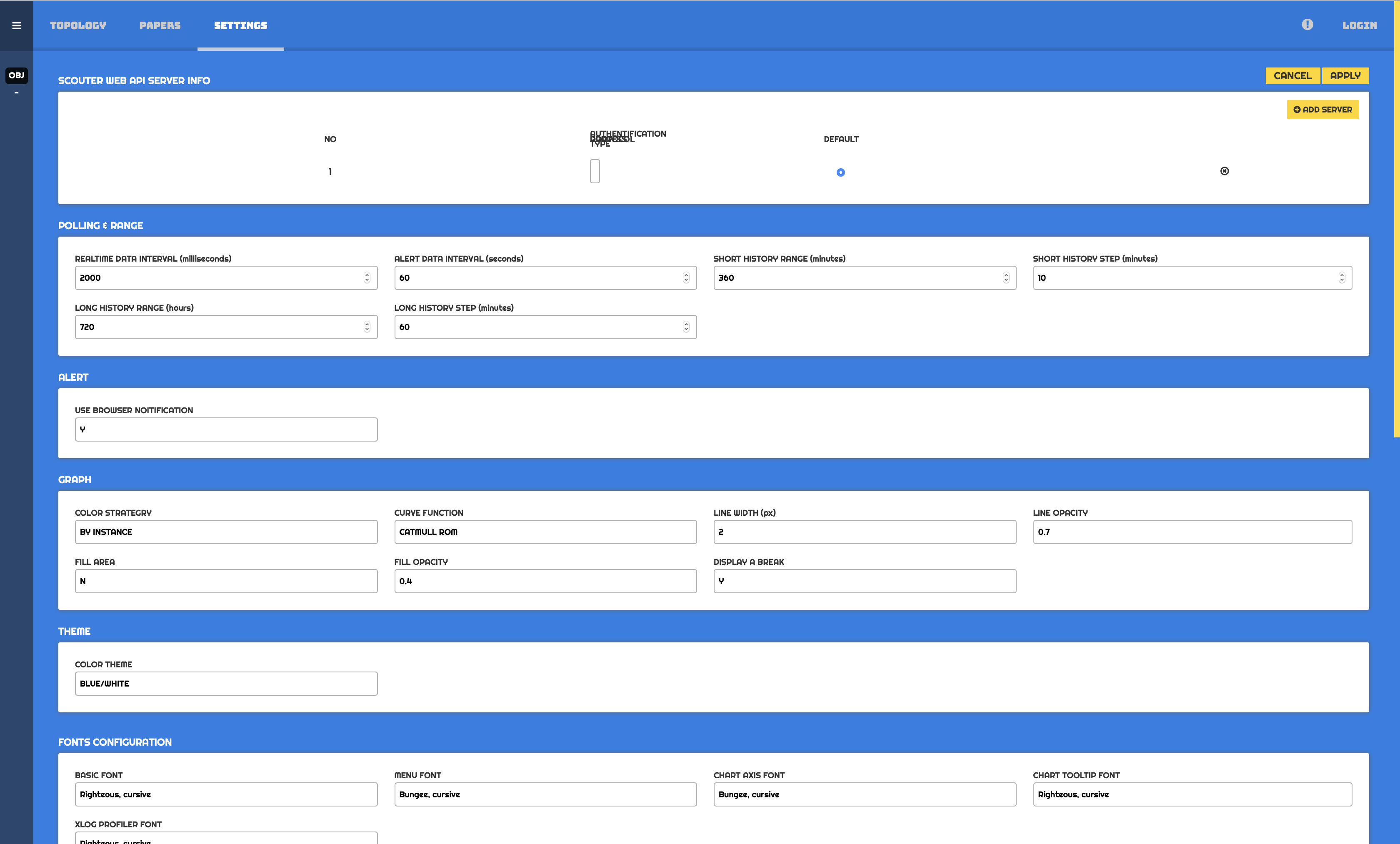Click the Apply button
1400x844 pixels.
coord(1345,75)
